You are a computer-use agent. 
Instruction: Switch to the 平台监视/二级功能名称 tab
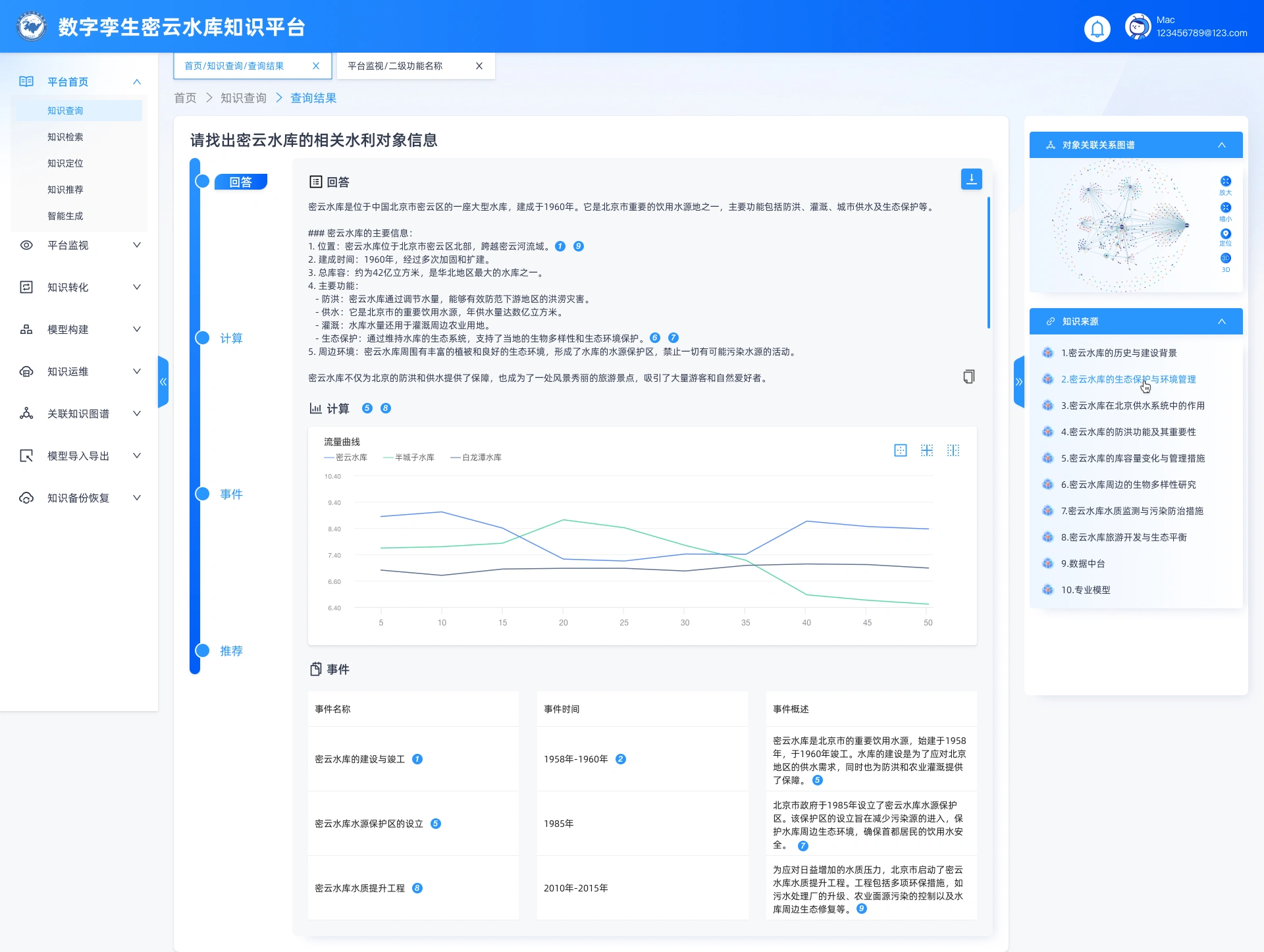pos(395,66)
